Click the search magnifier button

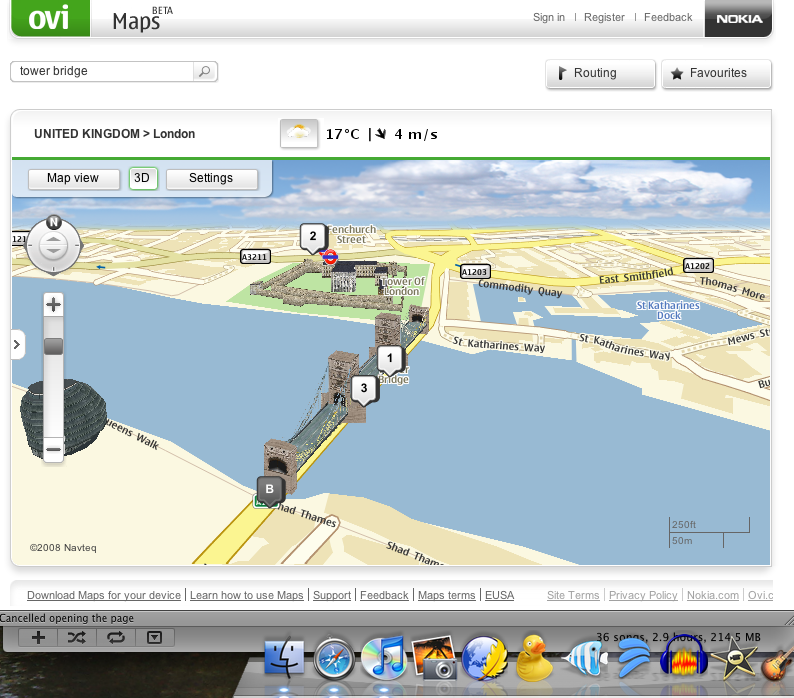(x=205, y=71)
